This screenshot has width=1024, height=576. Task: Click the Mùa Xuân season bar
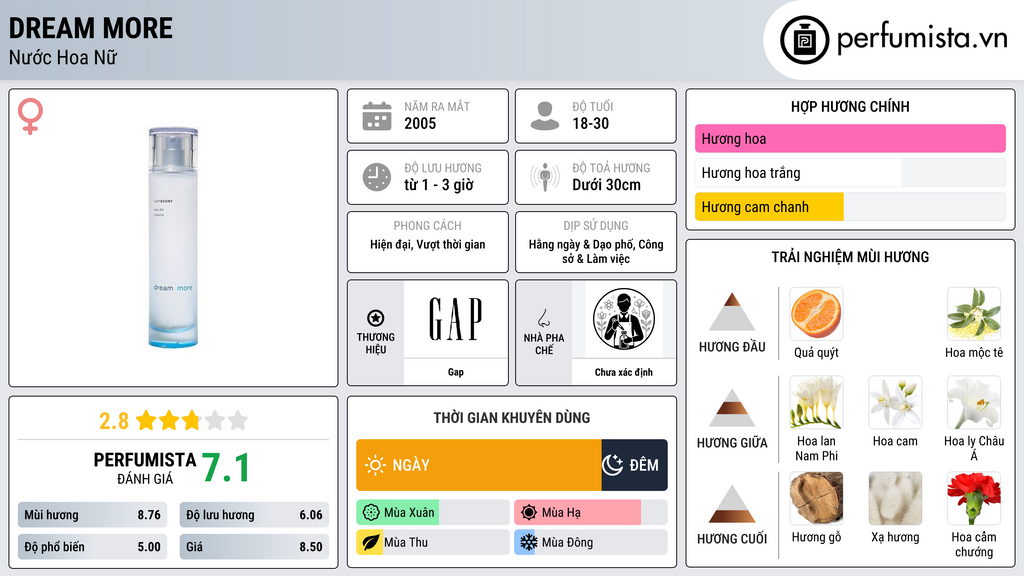433,513
